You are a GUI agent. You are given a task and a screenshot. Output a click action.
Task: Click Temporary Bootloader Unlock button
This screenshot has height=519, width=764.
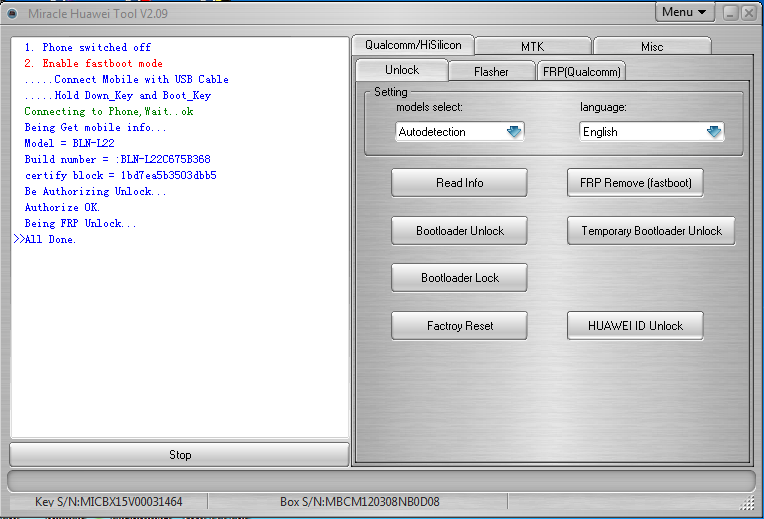(651, 231)
